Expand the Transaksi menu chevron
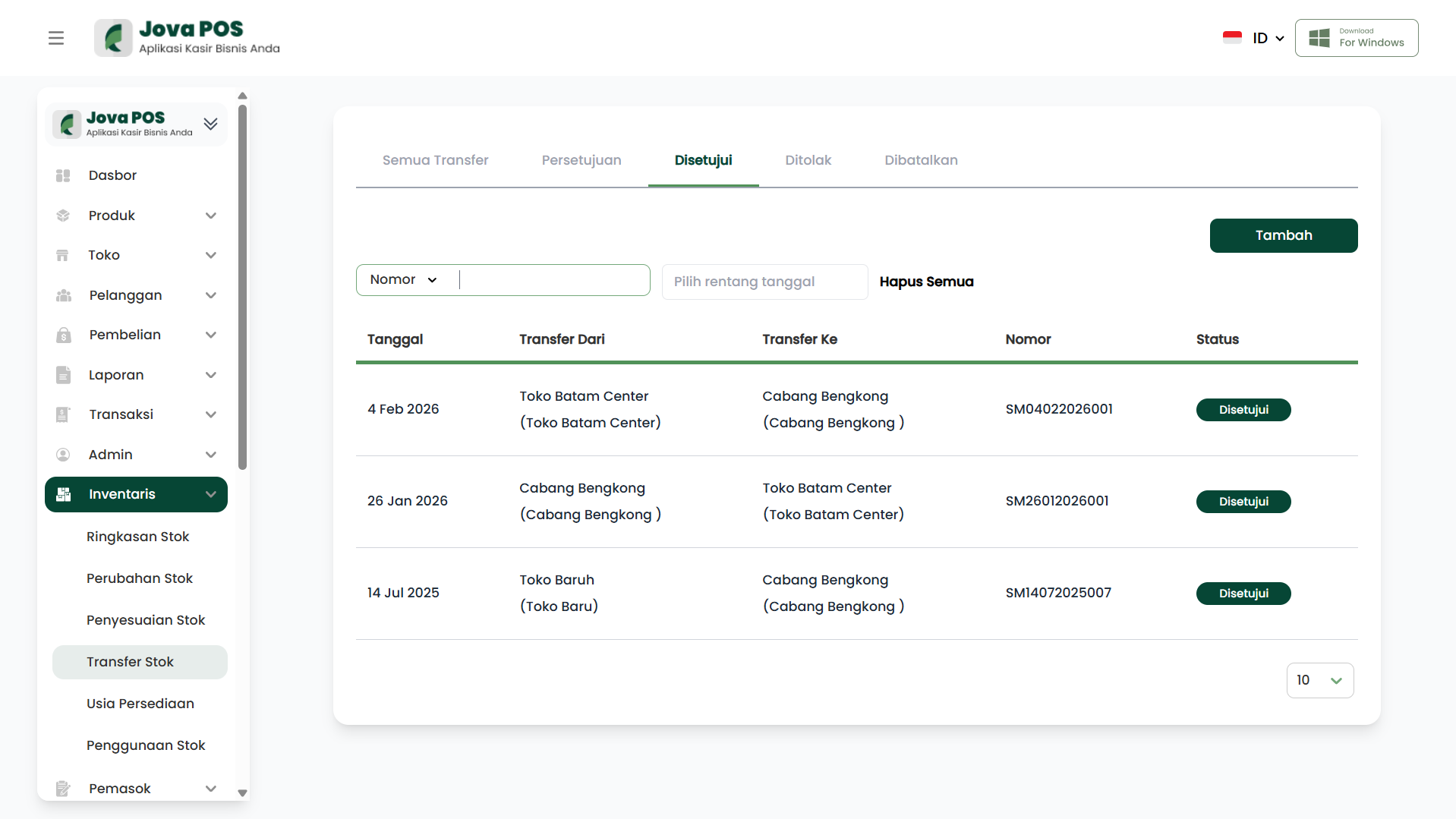1456x819 pixels. click(211, 414)
